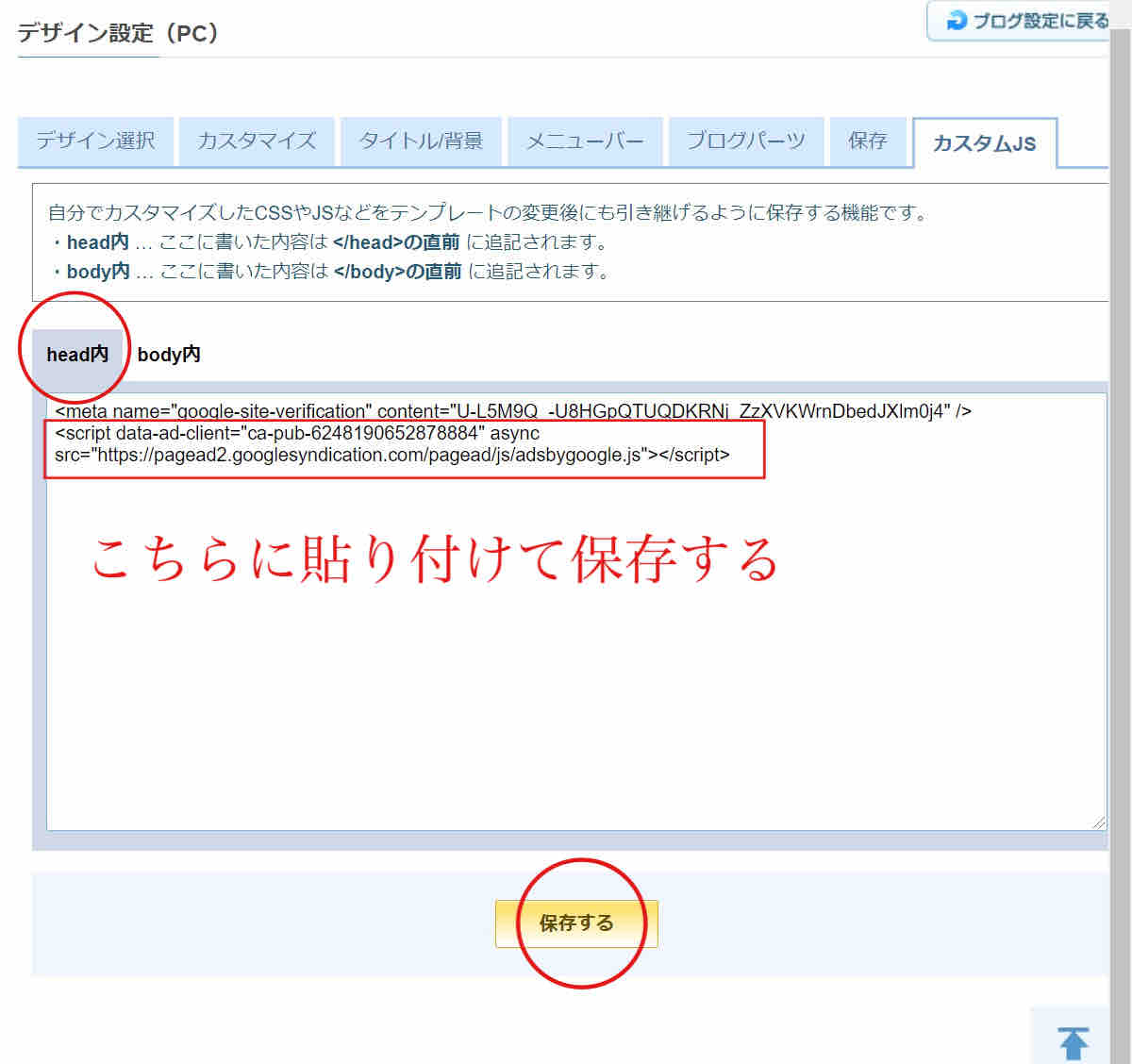
Task: Return via ブログ設定に戻る button
Action: (x=1019, y=21)
